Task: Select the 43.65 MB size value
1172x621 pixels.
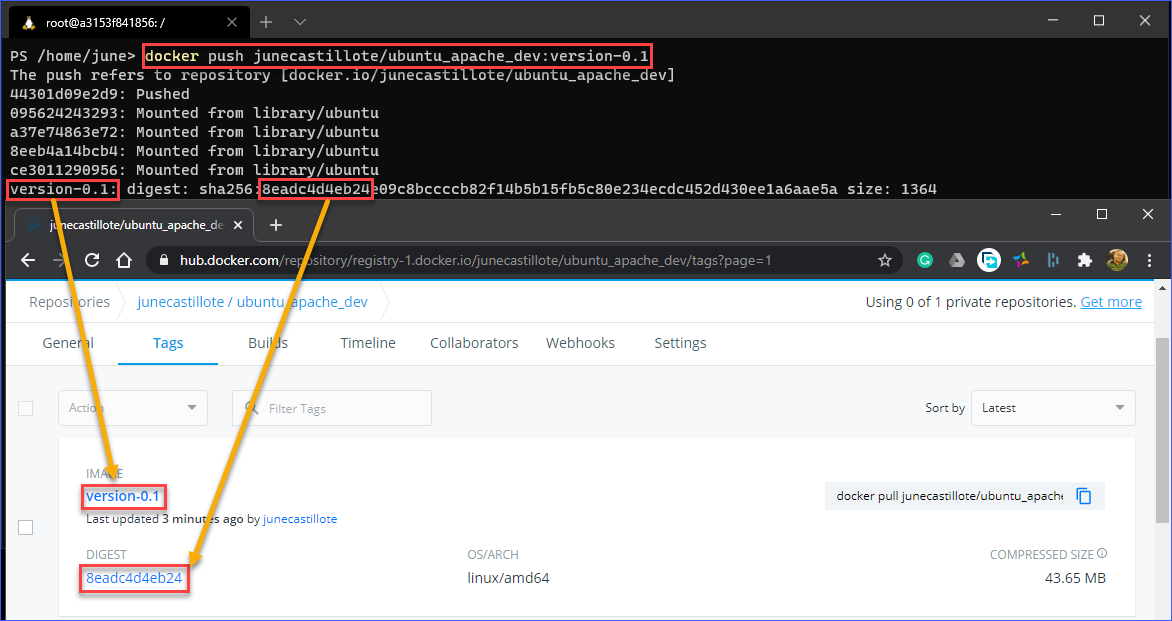Action: pos(1075,578)
